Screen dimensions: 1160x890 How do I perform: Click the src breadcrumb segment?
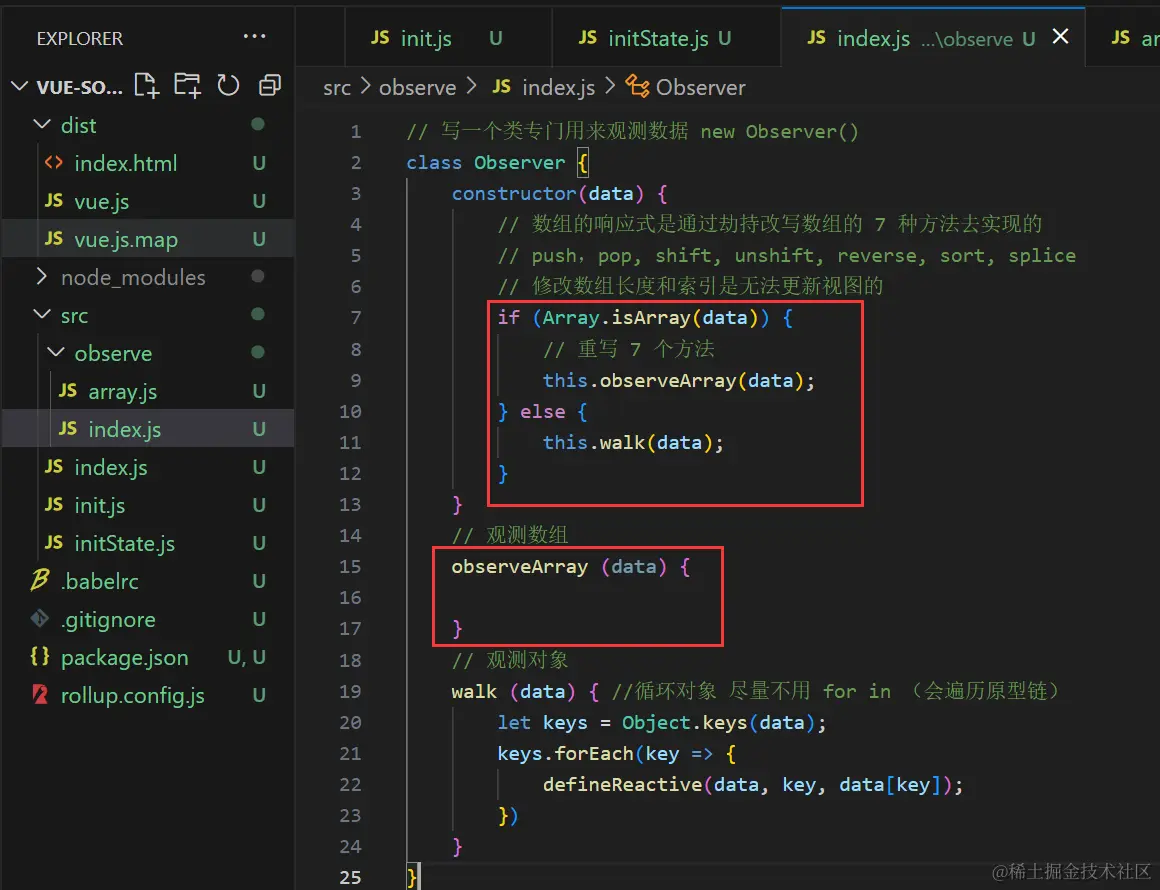337,87
